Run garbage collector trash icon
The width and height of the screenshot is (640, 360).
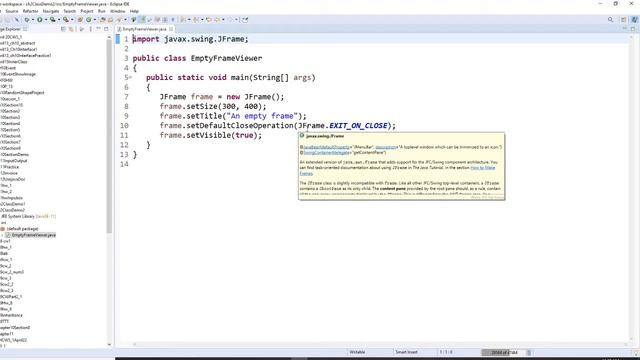pyautogui.click(x=529, y=352)
